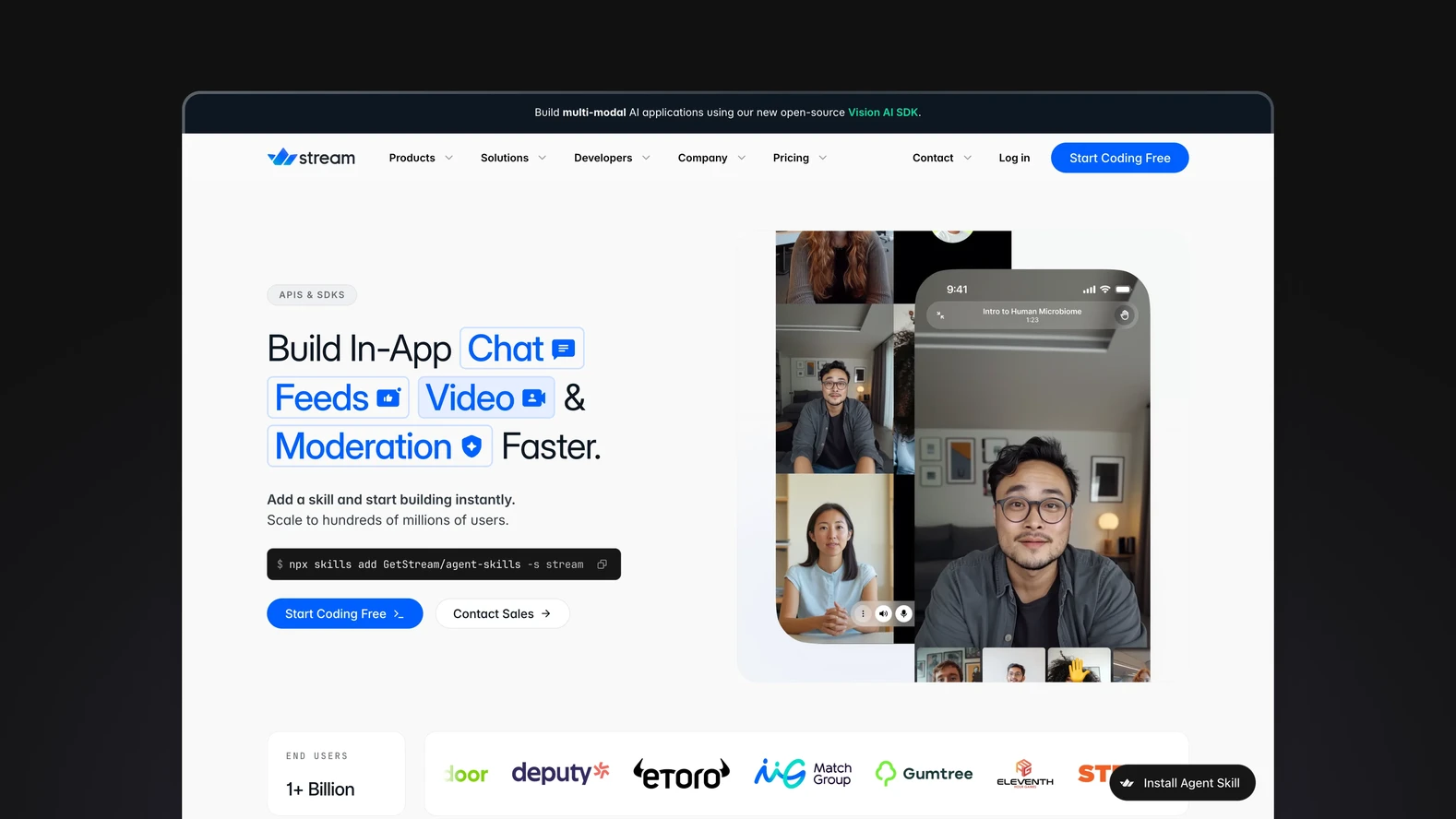1456x819 pixels.
Task: Click Start Coding Free below the command
Action: click(x=344, y=613)
